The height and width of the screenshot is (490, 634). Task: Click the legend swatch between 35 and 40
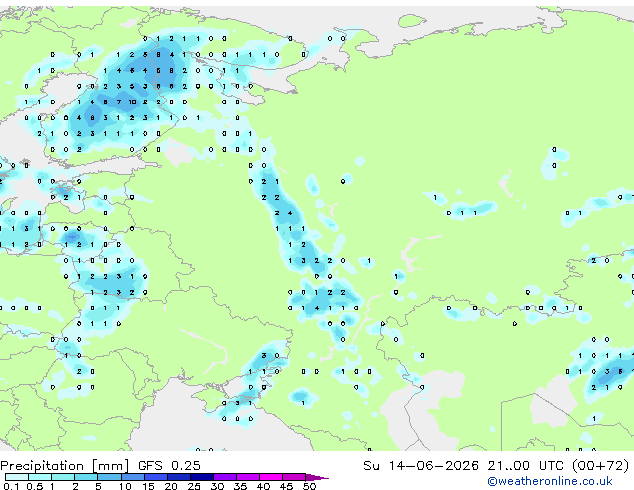coord(247,477)
